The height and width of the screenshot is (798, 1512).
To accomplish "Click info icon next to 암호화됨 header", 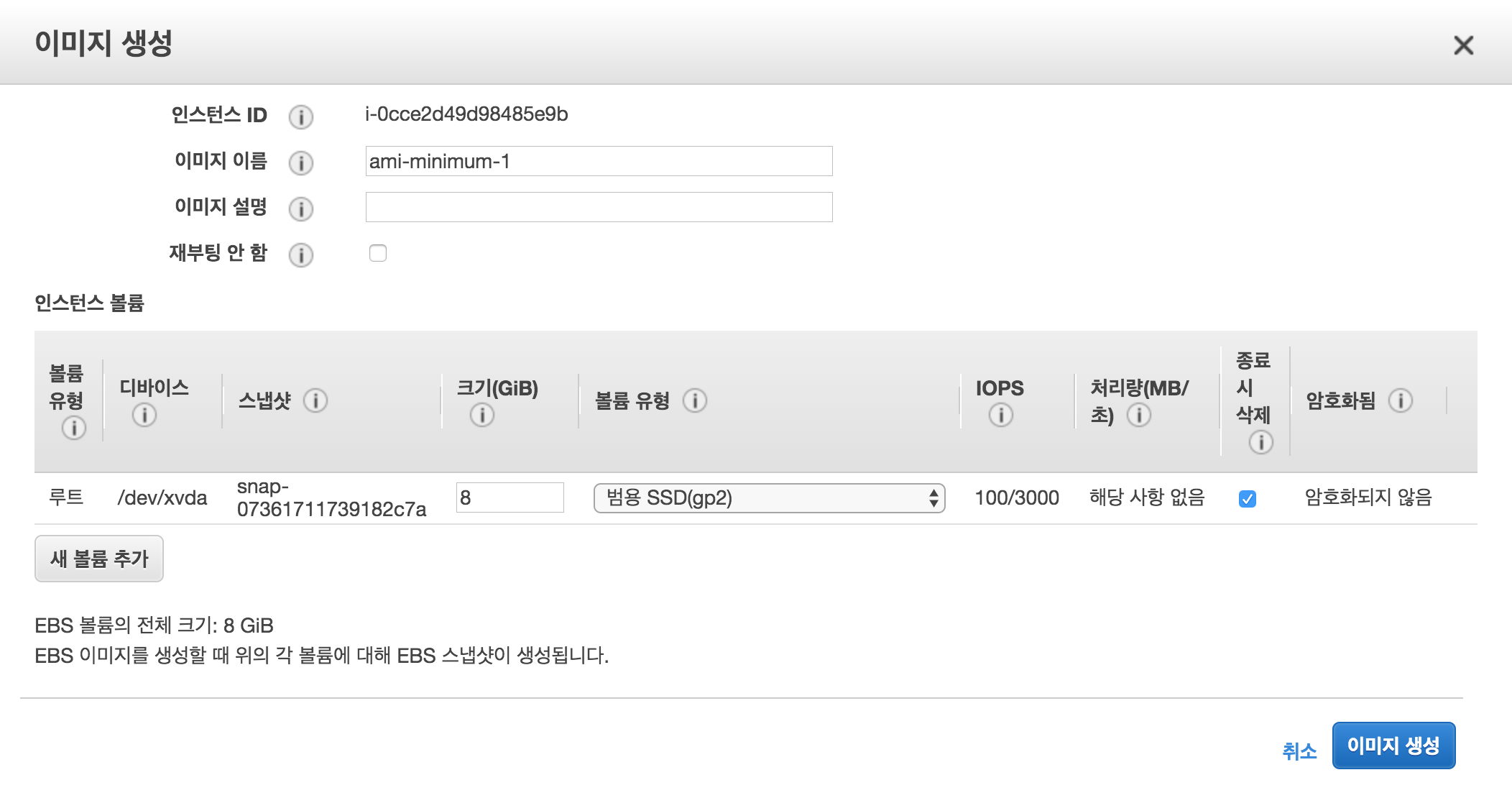I will pos(1400,400).
